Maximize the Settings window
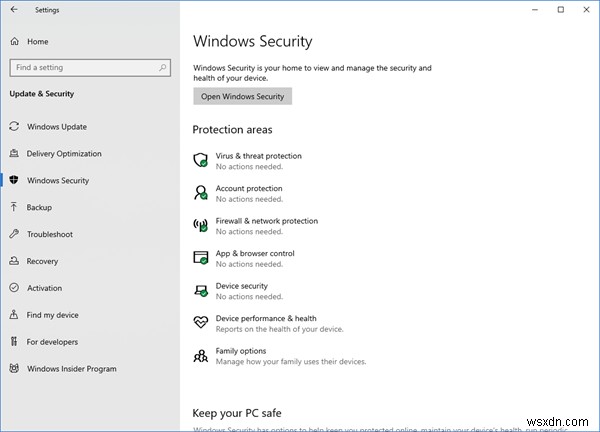The width and height of the screenshot is (600, 432). click(561, 10)
